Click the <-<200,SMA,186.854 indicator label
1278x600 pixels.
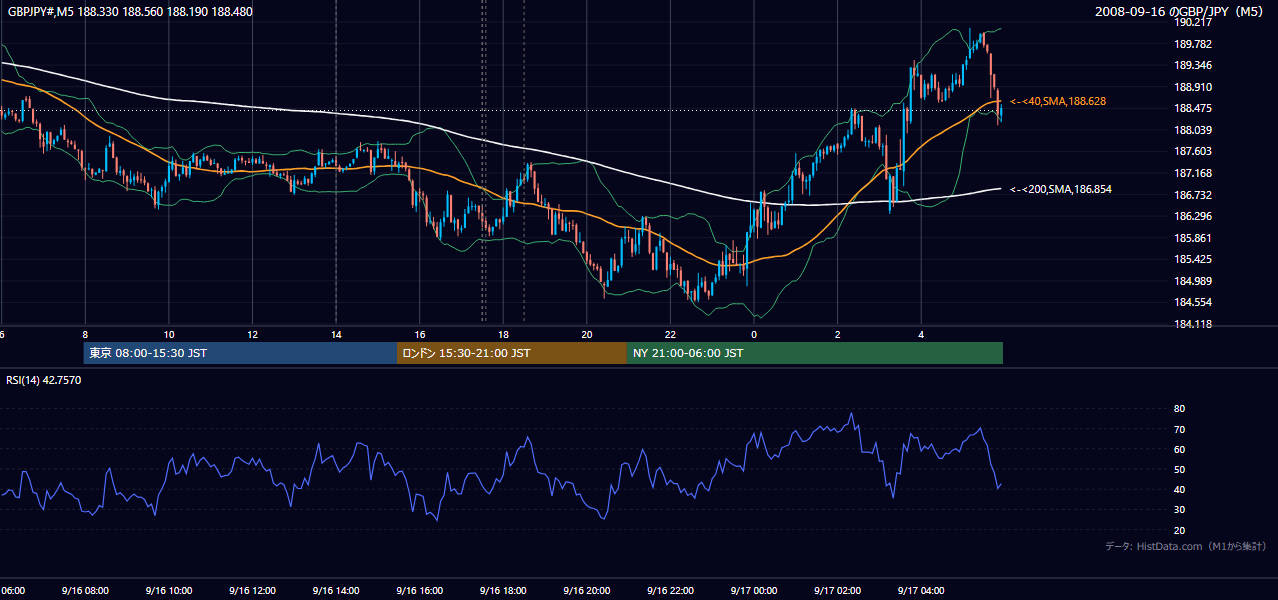pos(1061,189)
